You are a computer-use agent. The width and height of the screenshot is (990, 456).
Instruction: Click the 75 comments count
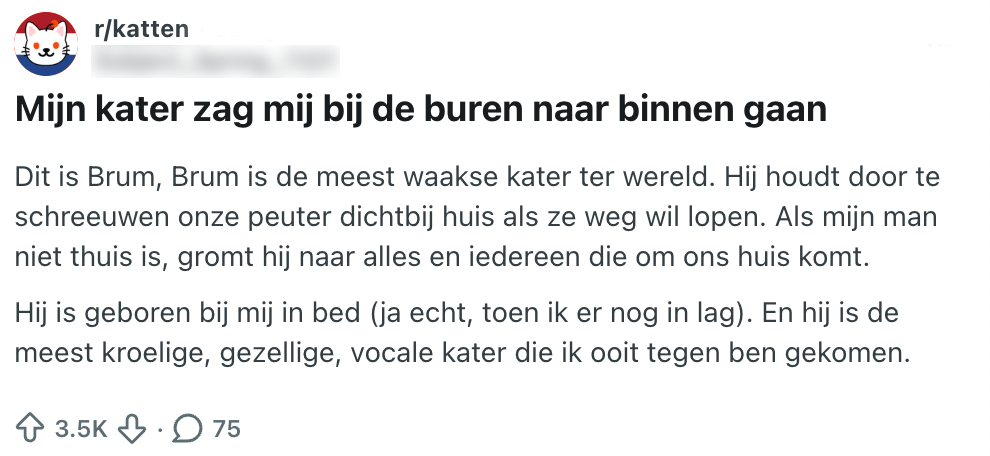pyautogui.click(x=227, y=429)
